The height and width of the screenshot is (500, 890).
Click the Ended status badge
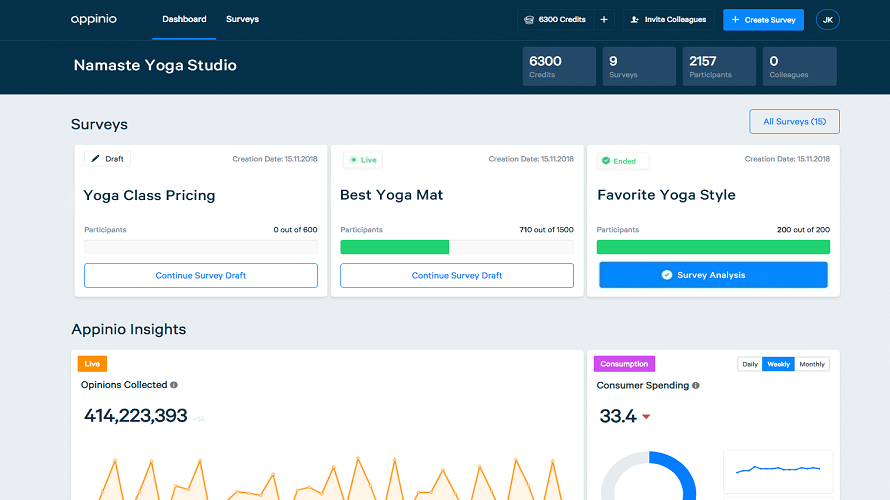[623, 161]
